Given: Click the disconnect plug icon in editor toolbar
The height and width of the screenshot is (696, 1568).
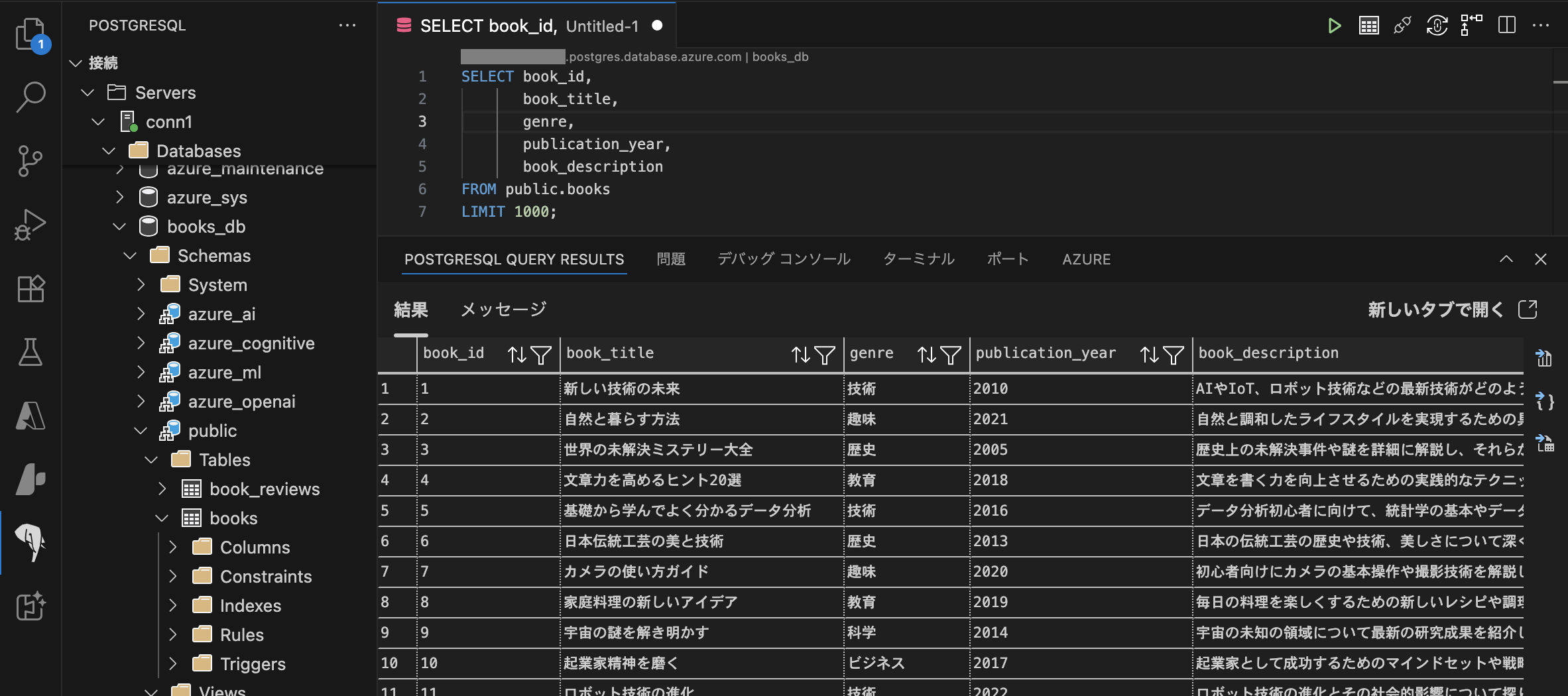Looking at the screenshot, I should (1402, 26).
